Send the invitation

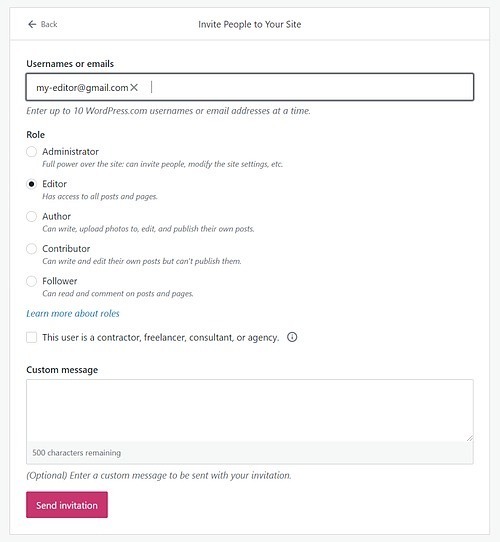click(x=67, y=505)
